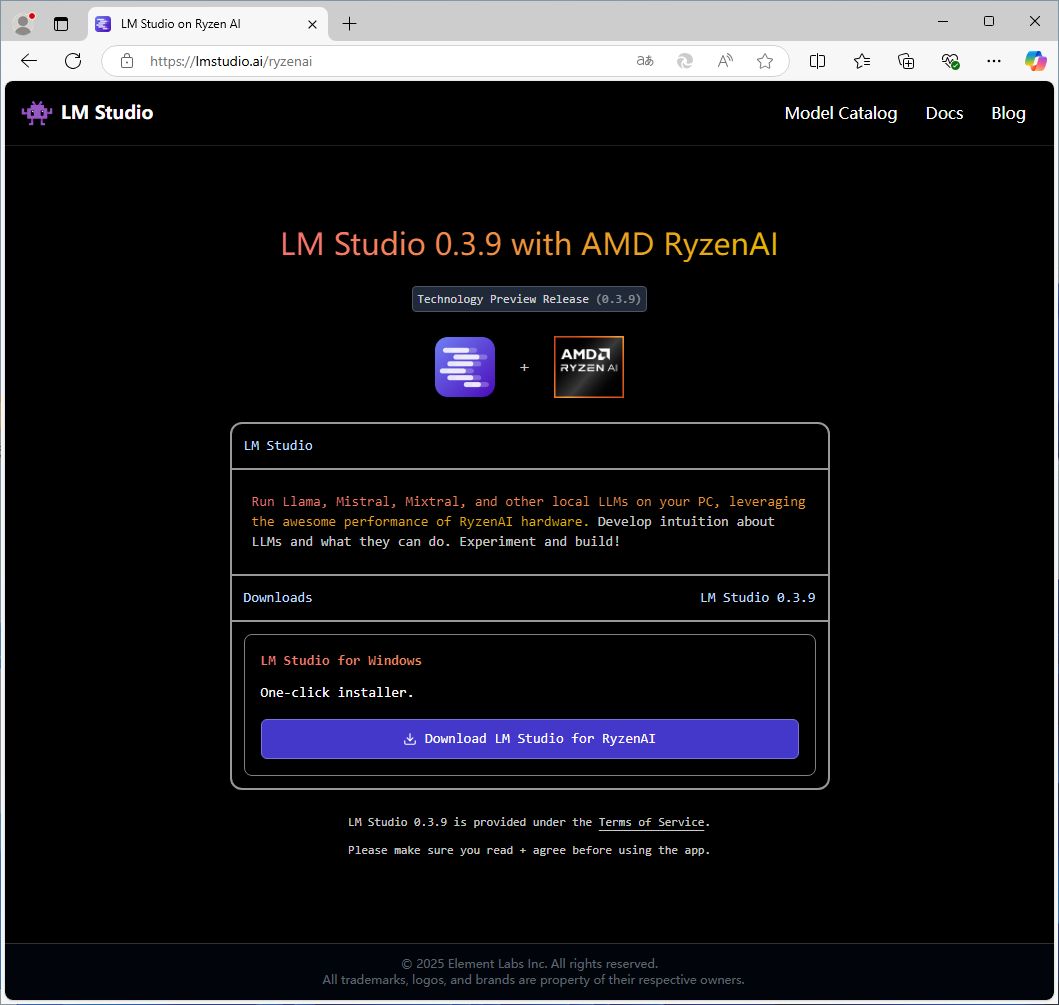The width and height of the screenshot is (1059, 1005).
Task: Open the translate page icon
Action: click(x=645, y=61)
